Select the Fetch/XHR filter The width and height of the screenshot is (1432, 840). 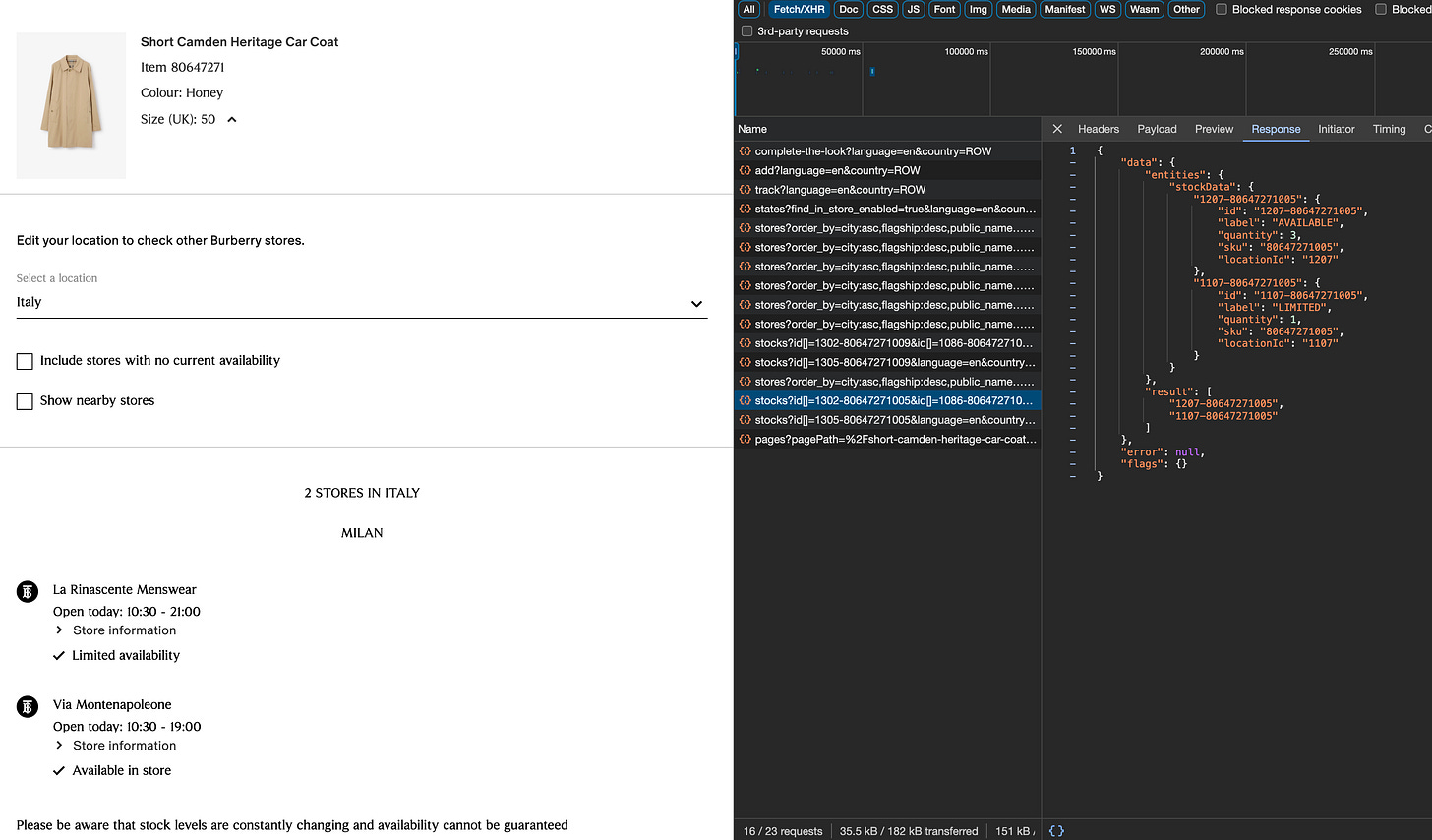tap(799, 9)
